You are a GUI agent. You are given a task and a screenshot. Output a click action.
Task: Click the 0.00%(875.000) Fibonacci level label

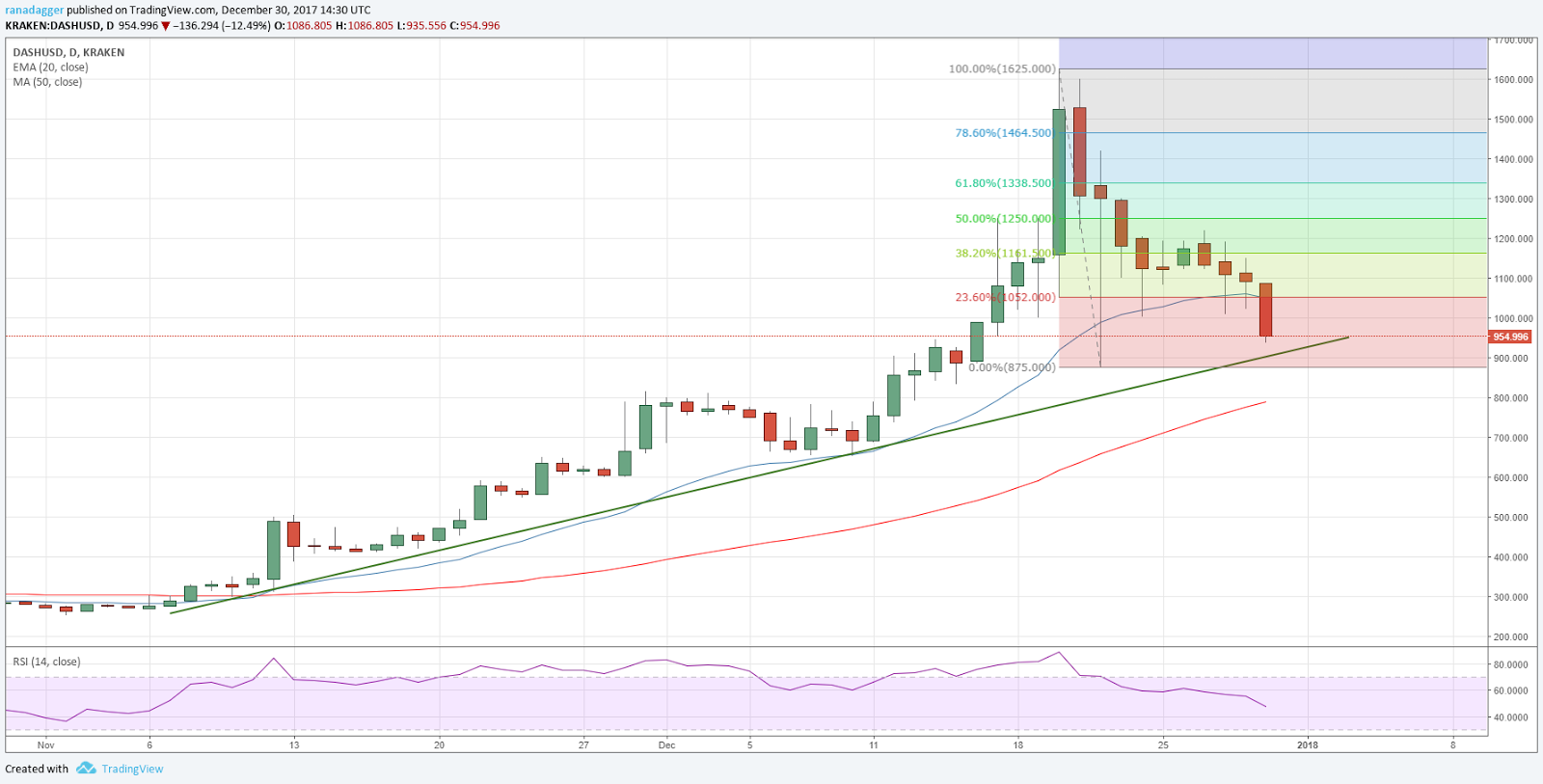[x=1012, y=367]
